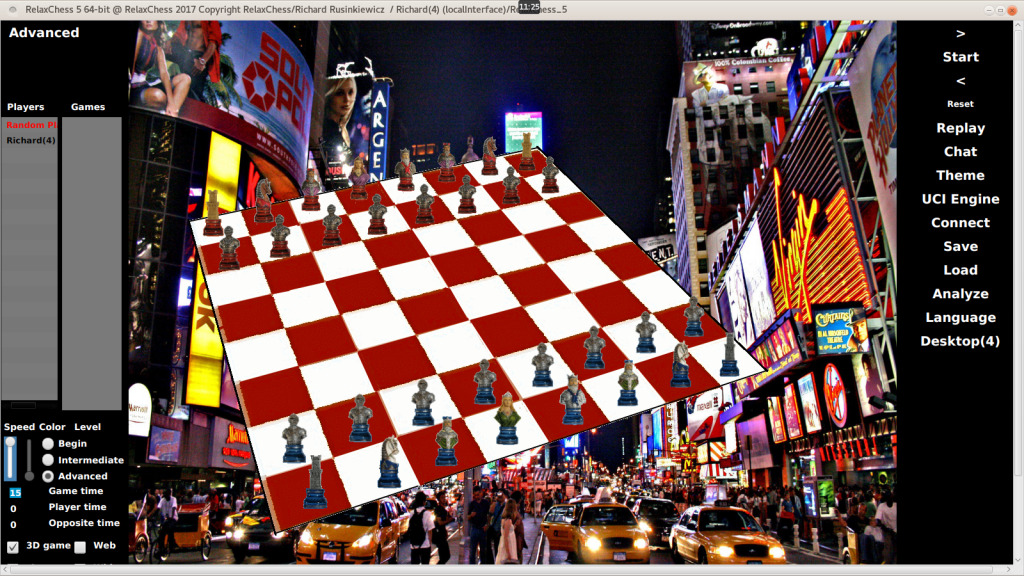Select the red rook at the board's far corner
The width and height of the screenshot is (1024, 576).
(x=526, y=152)
